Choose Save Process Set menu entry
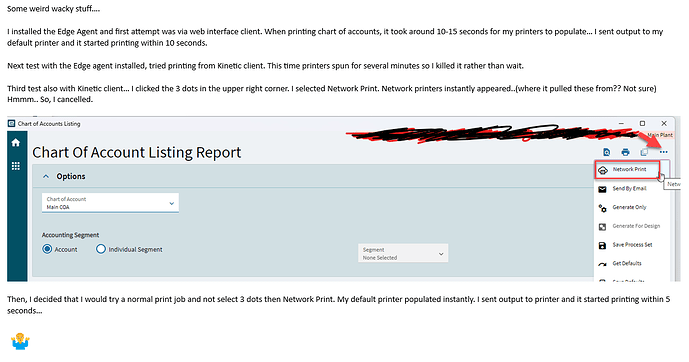Image resolution: width=689 pixels, height=362 pixels. 631,245
